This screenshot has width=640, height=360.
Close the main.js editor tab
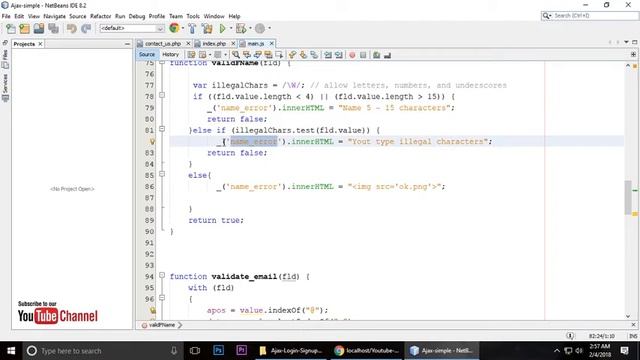(271, 43)
